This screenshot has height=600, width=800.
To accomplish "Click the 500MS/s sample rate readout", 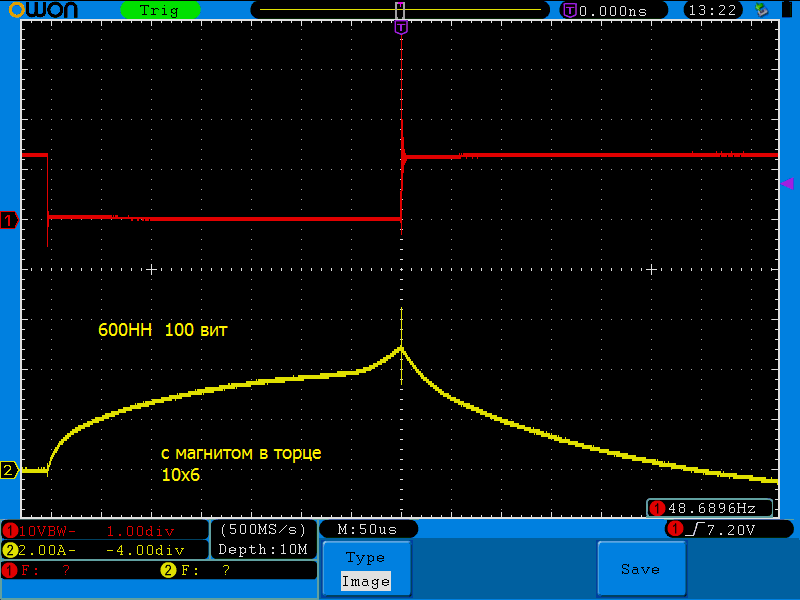I will [x=263, y=529].
